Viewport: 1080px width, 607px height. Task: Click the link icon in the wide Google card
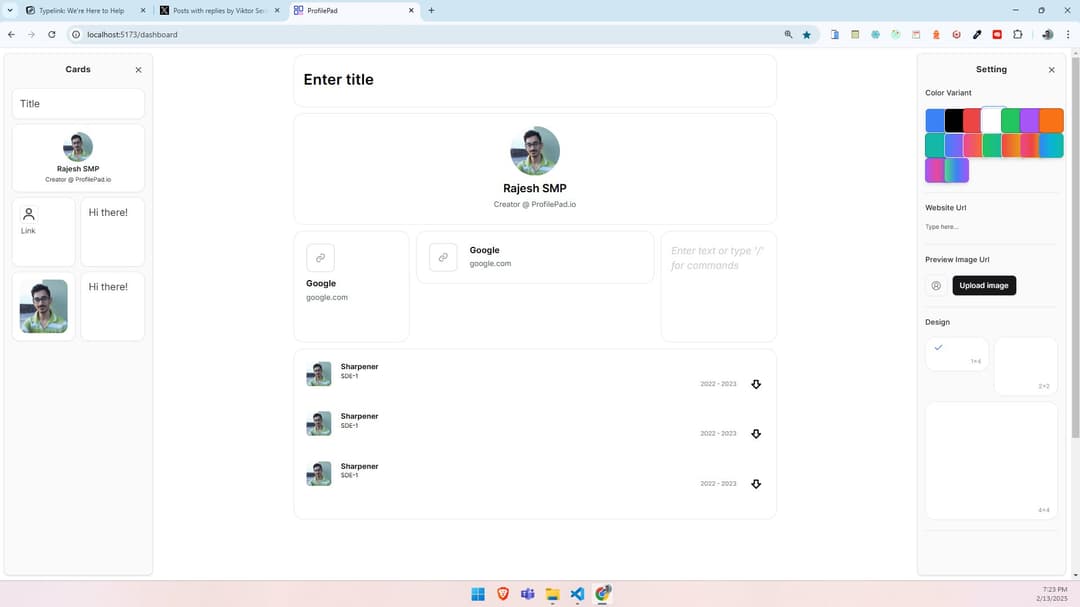pyautogui.click(x=443, y=257)
